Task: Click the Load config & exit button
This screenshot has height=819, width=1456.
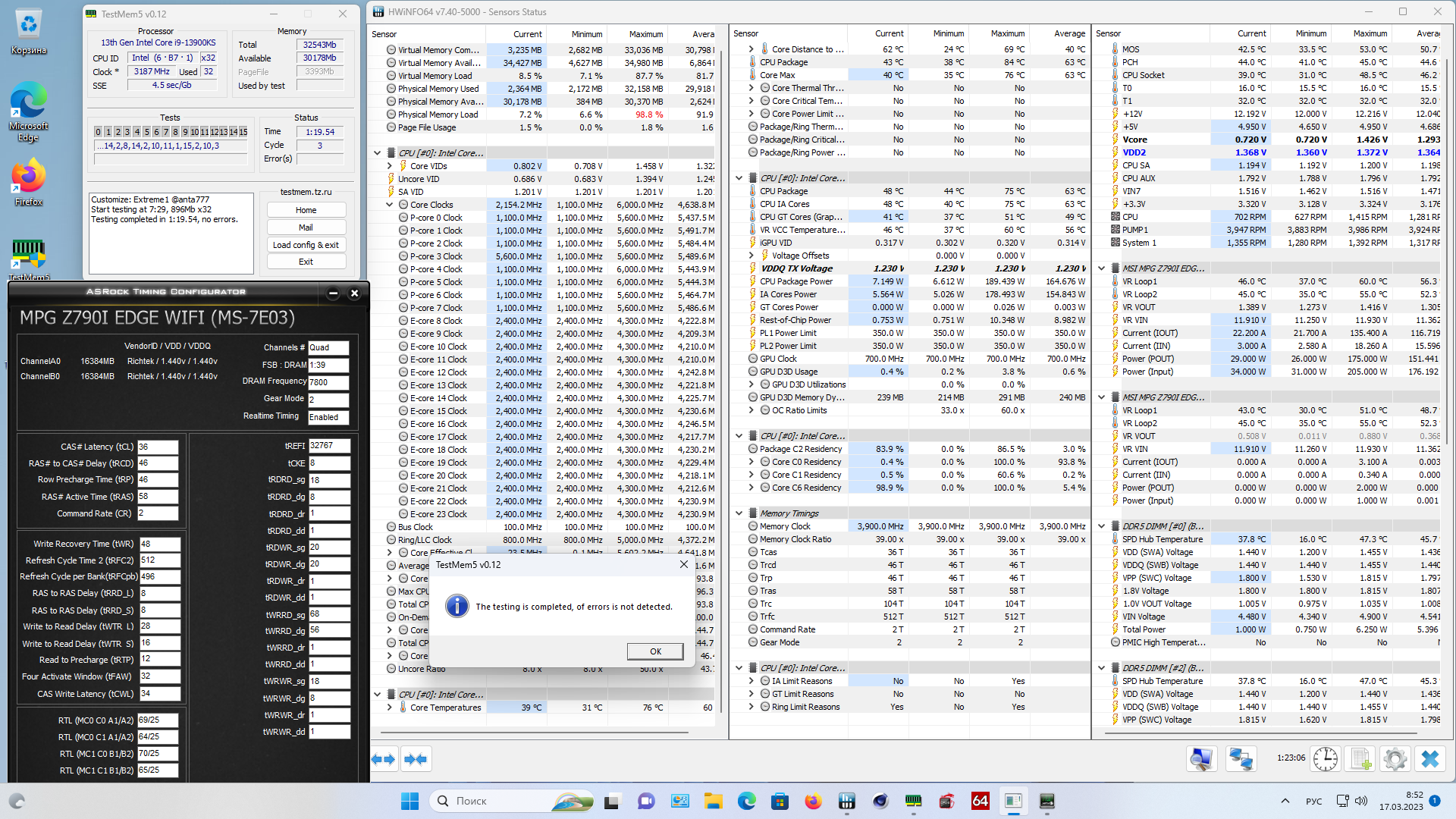Action: click(306, 245)
